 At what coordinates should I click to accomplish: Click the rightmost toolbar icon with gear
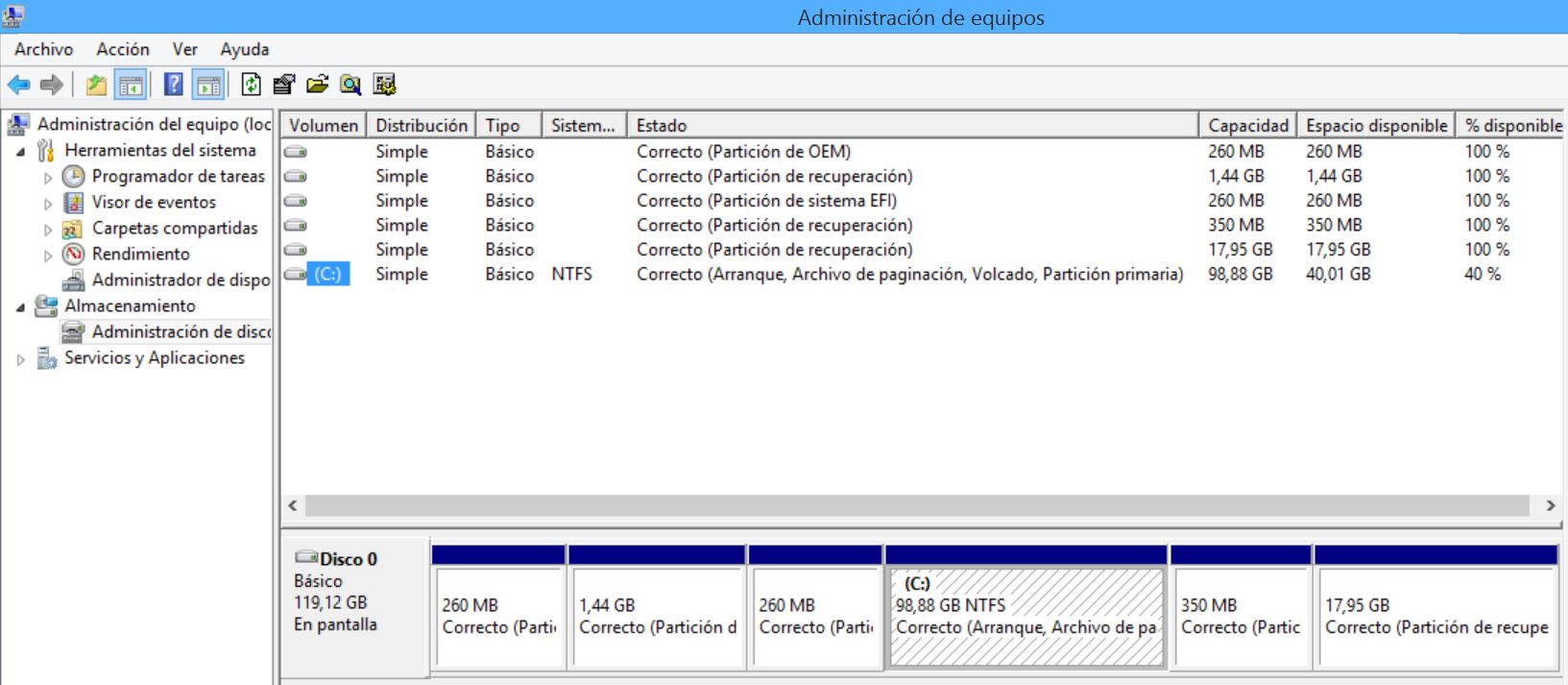click(x=384, y=85)
